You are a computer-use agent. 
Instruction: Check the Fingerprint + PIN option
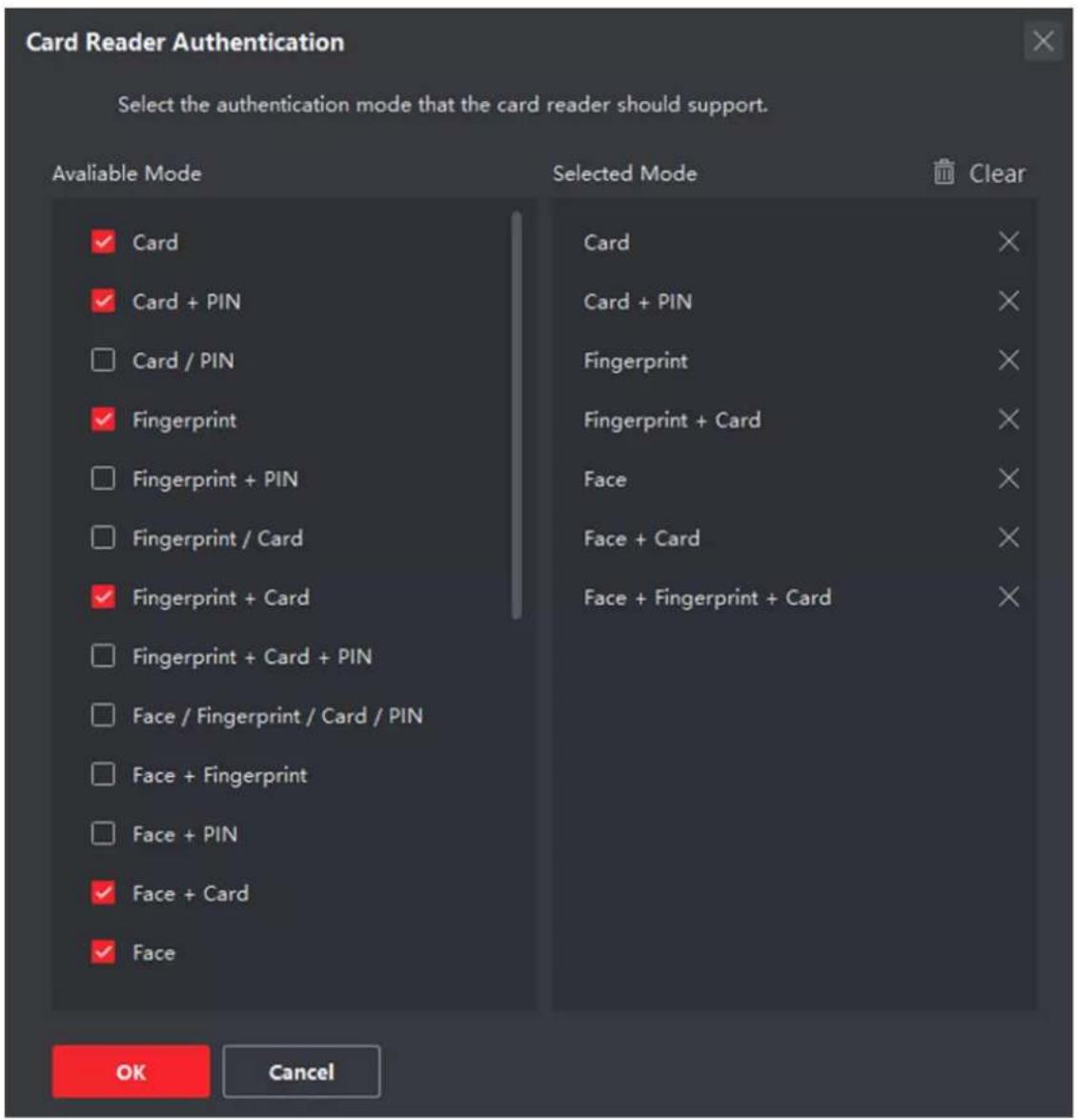tap(104, 479)
